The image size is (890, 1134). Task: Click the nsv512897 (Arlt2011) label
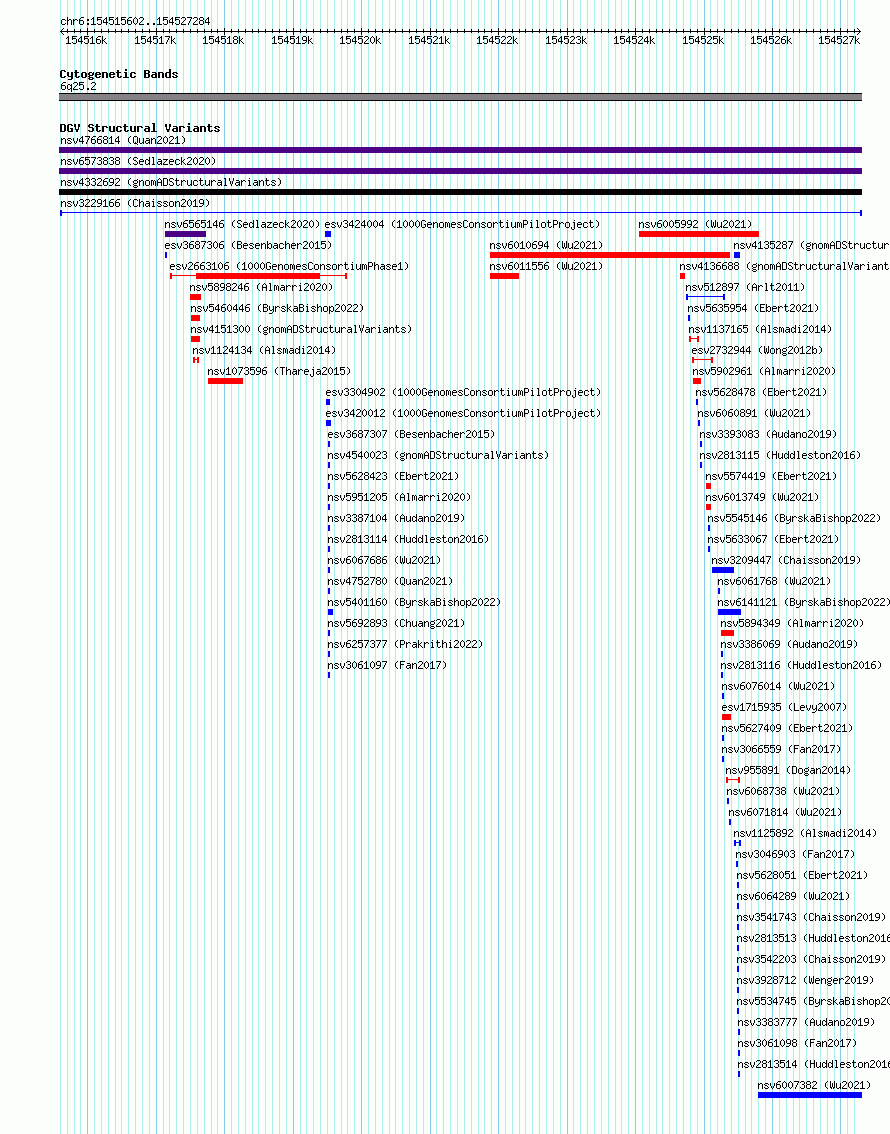click(745, 287)
